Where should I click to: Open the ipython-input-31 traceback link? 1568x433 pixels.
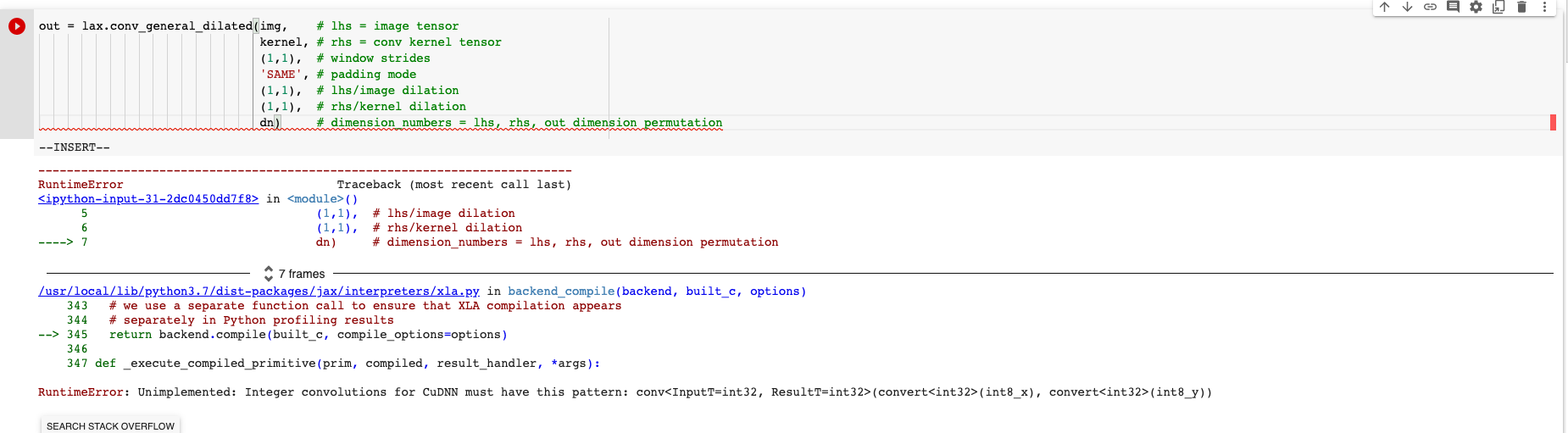tap(148, 199)
